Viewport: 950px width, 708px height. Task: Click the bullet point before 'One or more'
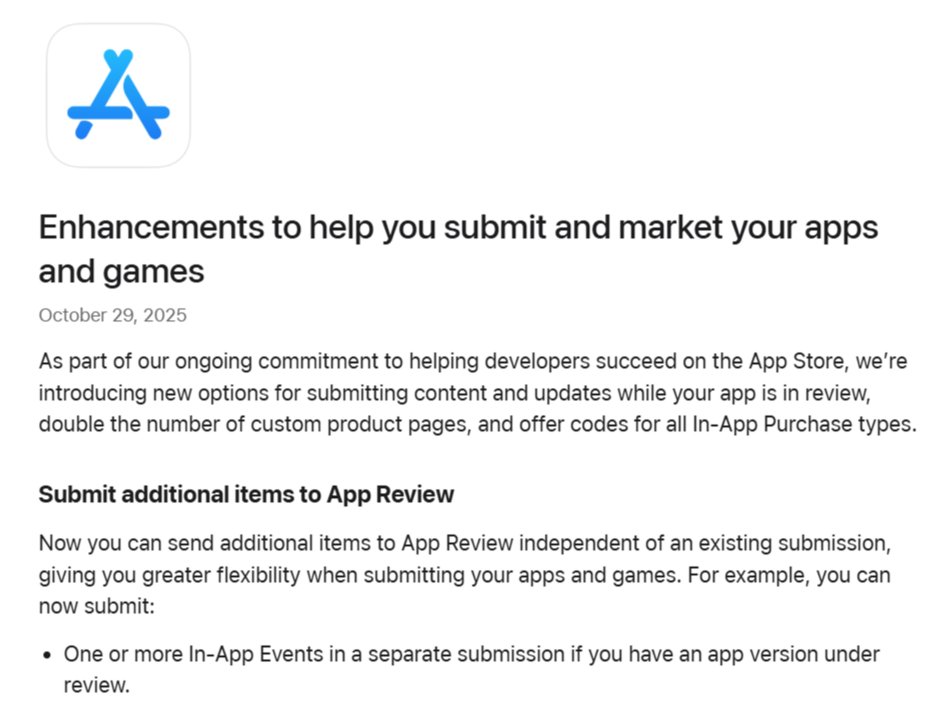pyautogui.click(x=47, y=656)
